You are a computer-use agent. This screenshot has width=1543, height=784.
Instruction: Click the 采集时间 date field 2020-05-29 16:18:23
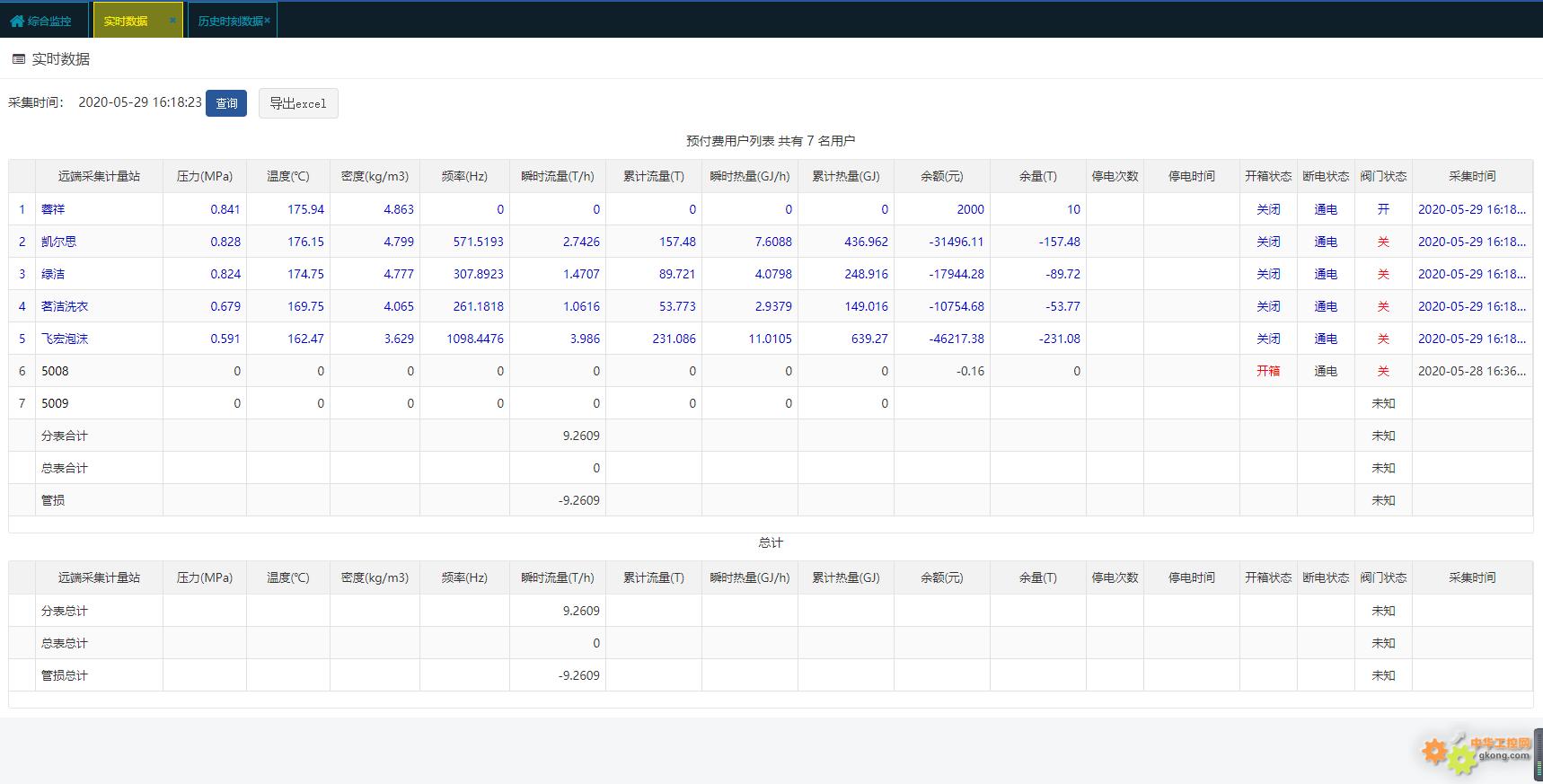tap(140, 102)
